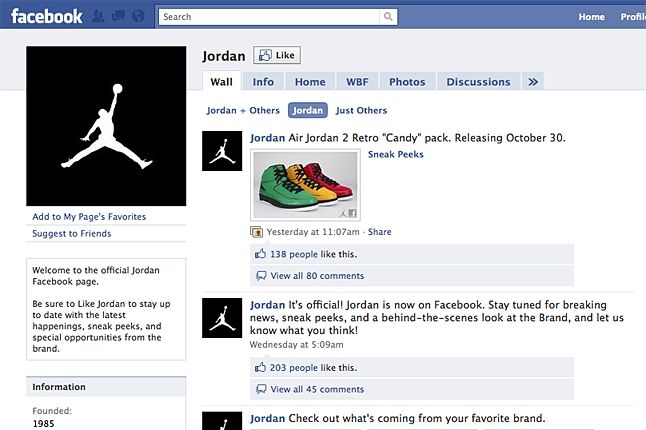View the 138 people who like this
The image size is (646, 430).
pyautogui.click(x=294, y=254)
